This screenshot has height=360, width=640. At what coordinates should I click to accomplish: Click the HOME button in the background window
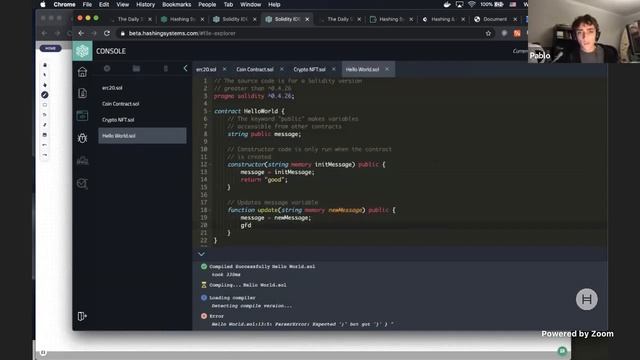coord(51,48)
